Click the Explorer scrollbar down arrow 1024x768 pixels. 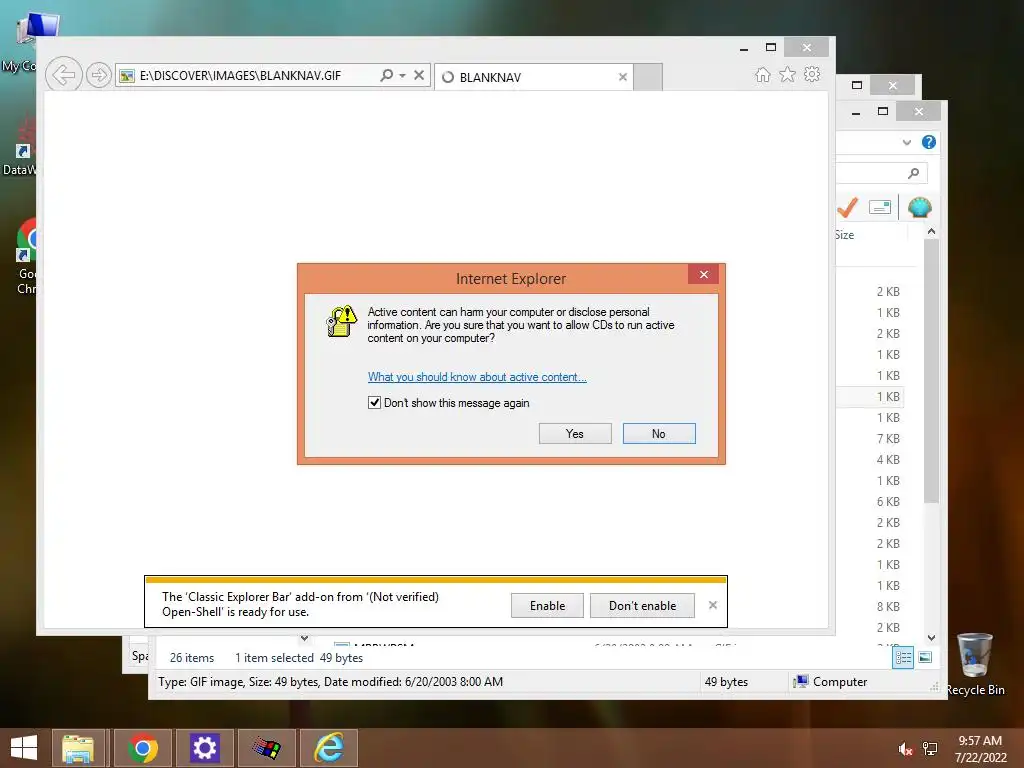coord(931,637)
